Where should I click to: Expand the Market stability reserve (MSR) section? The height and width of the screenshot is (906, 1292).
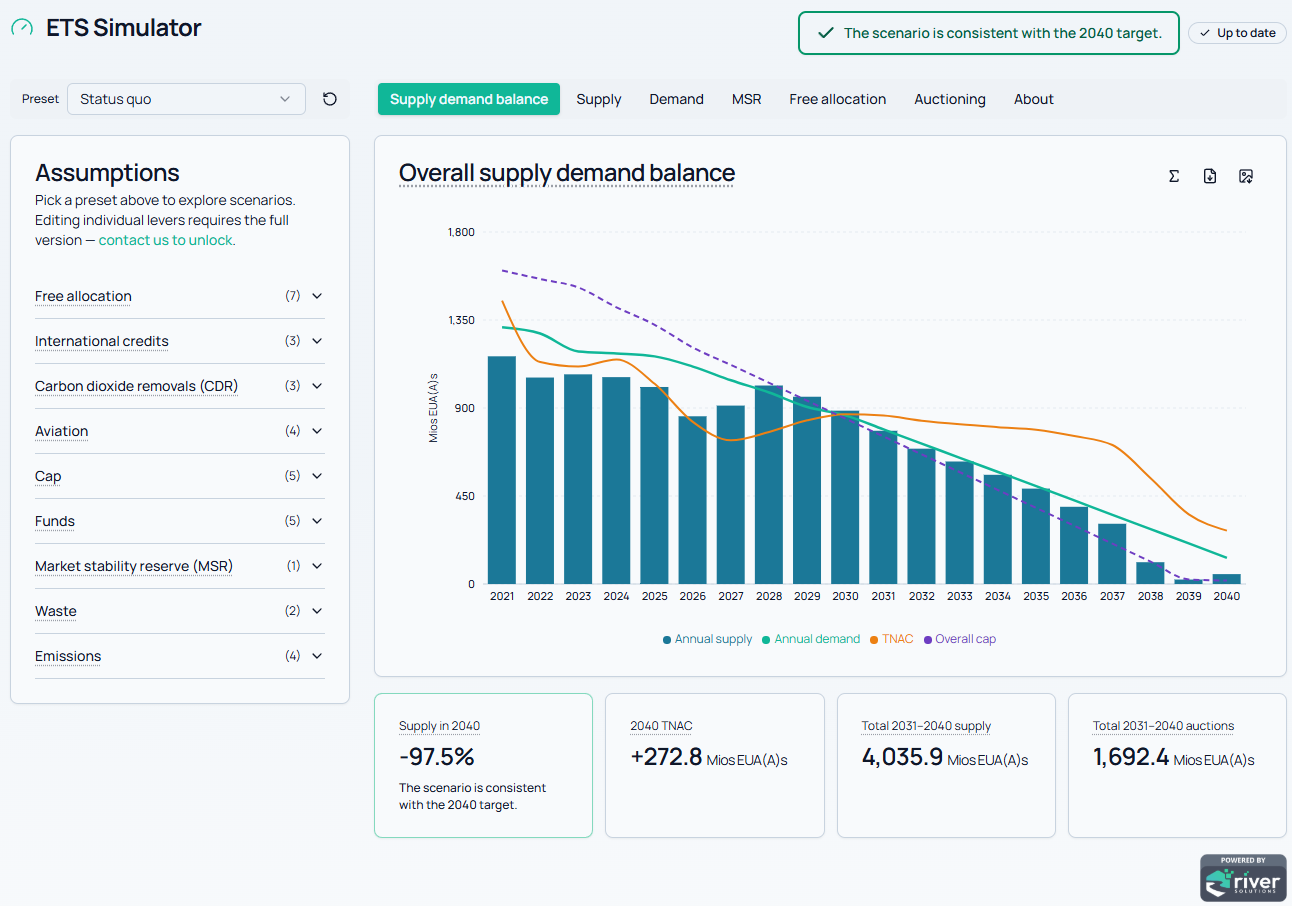pyautogui.click(x=180, y=566)
